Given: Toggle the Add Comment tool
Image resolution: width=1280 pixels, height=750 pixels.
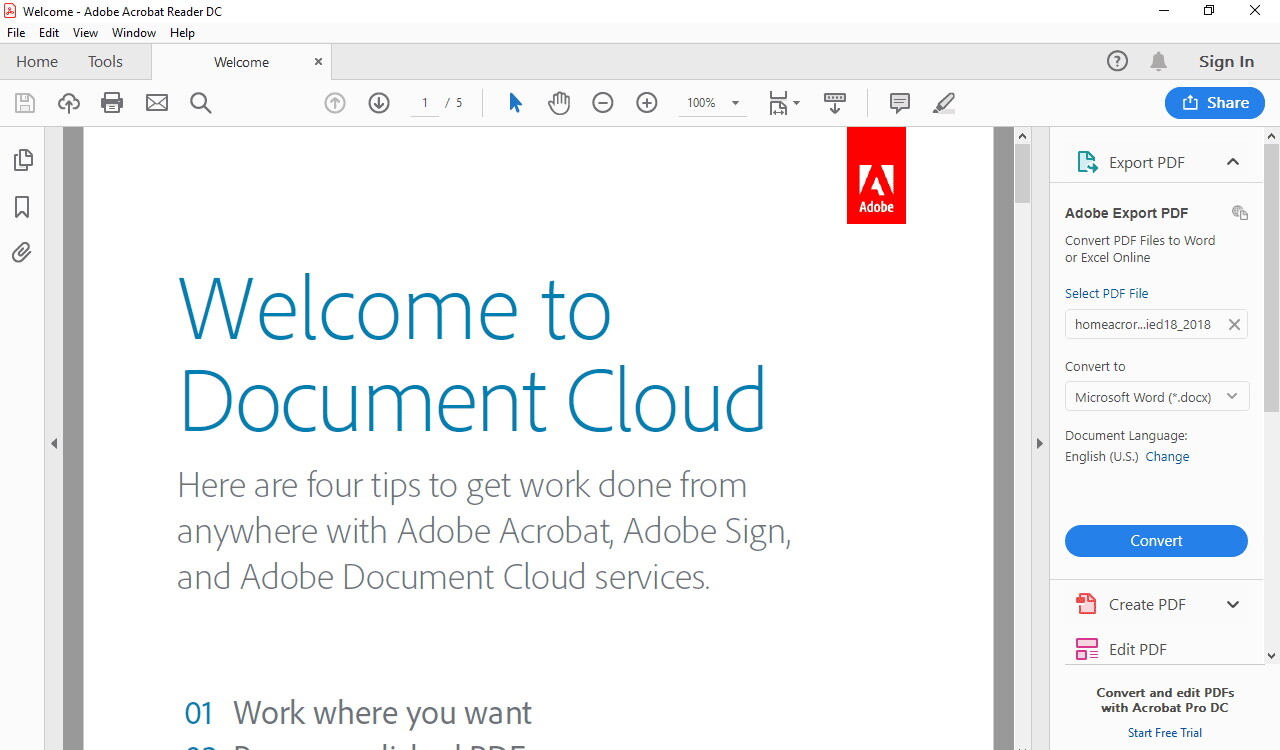Looking at the screenshot, I should click(898, 102).
